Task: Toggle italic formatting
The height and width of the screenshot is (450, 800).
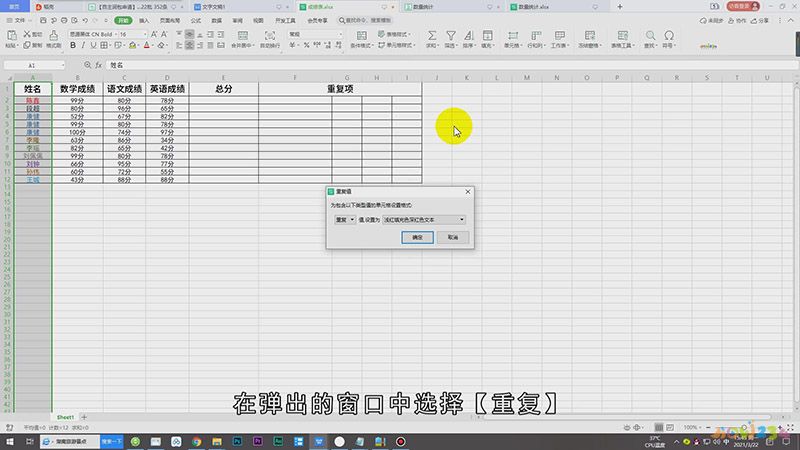Action: click(x=83, y=45)
